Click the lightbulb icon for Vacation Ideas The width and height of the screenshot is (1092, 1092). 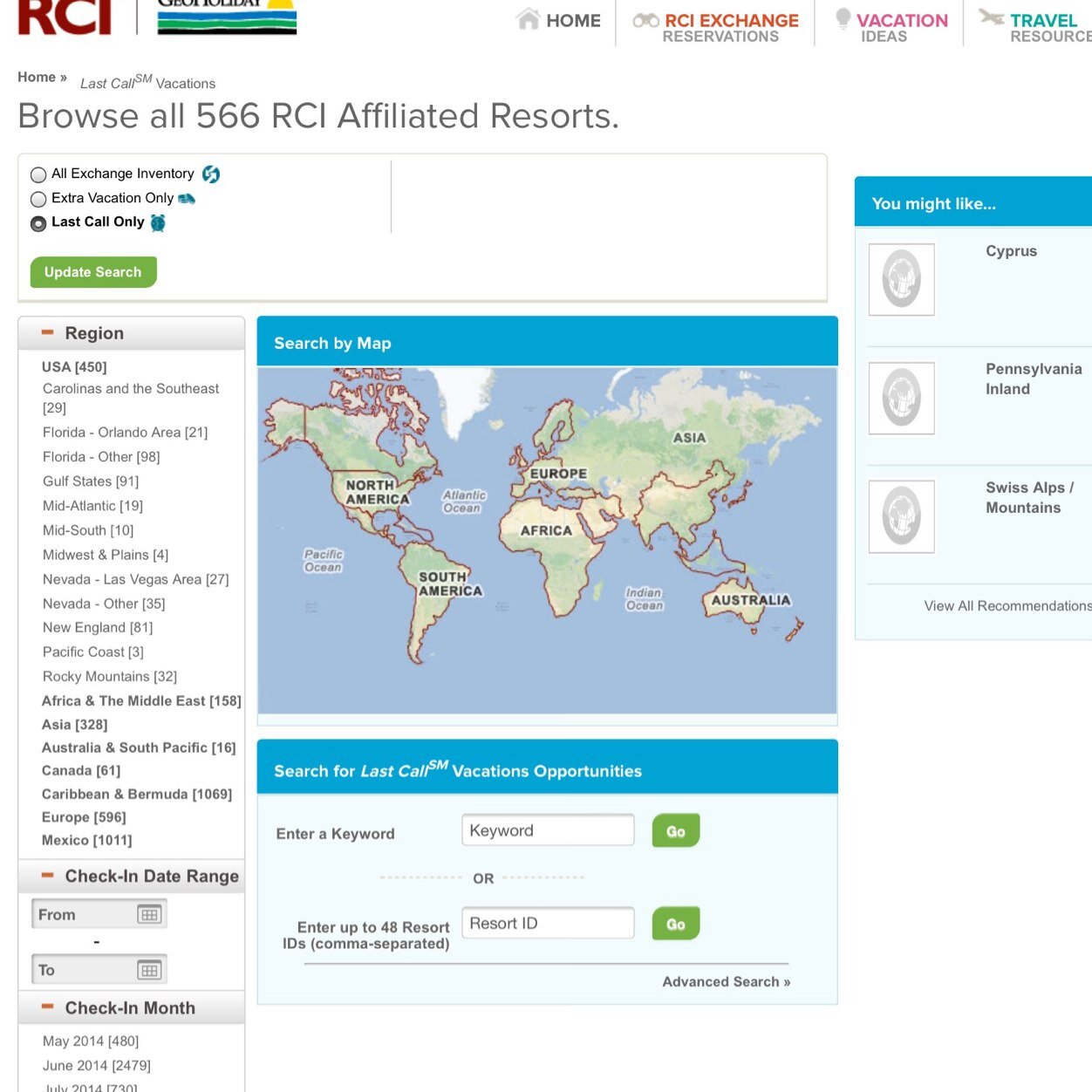843,18
